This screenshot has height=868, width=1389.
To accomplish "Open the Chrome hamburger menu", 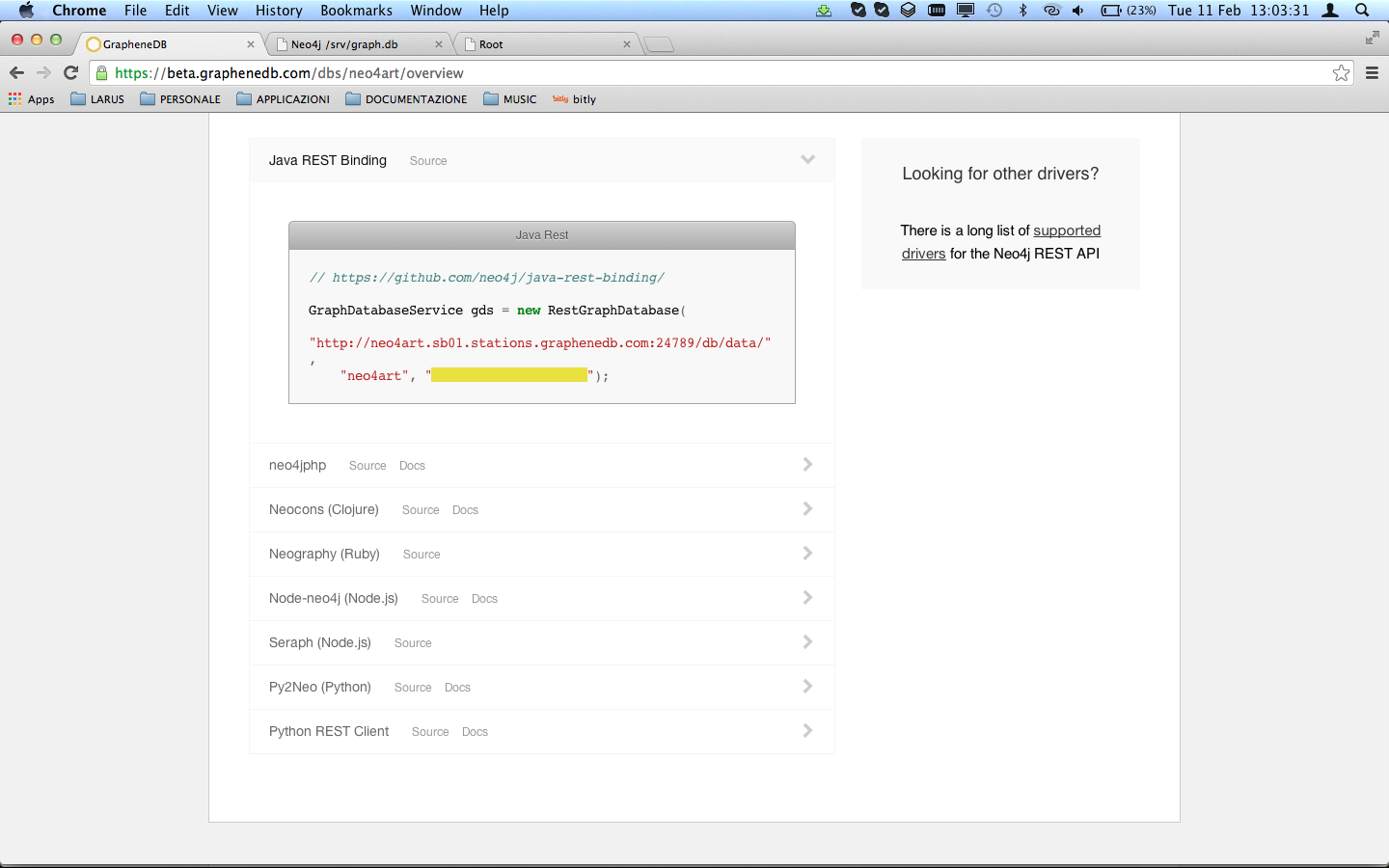I will (1372, 73).
